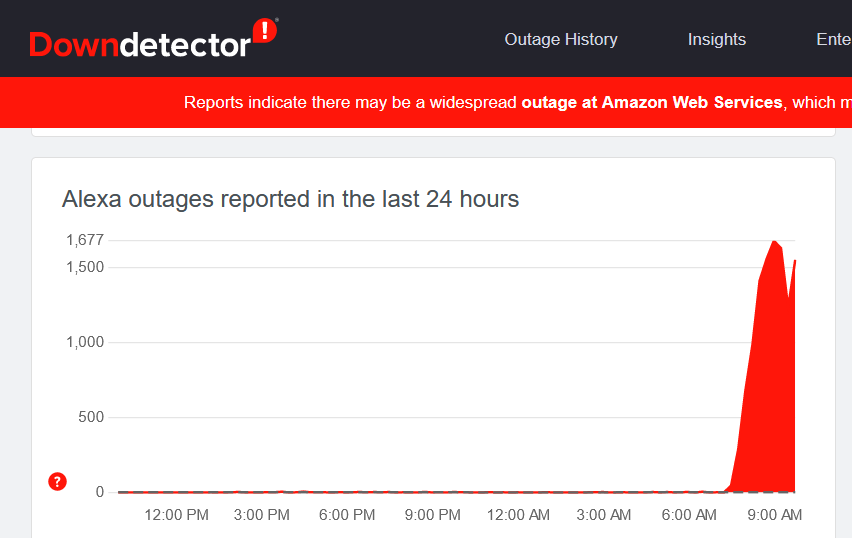
Task: Click the 1,677 y-axis label
Action: coord(85,240)
